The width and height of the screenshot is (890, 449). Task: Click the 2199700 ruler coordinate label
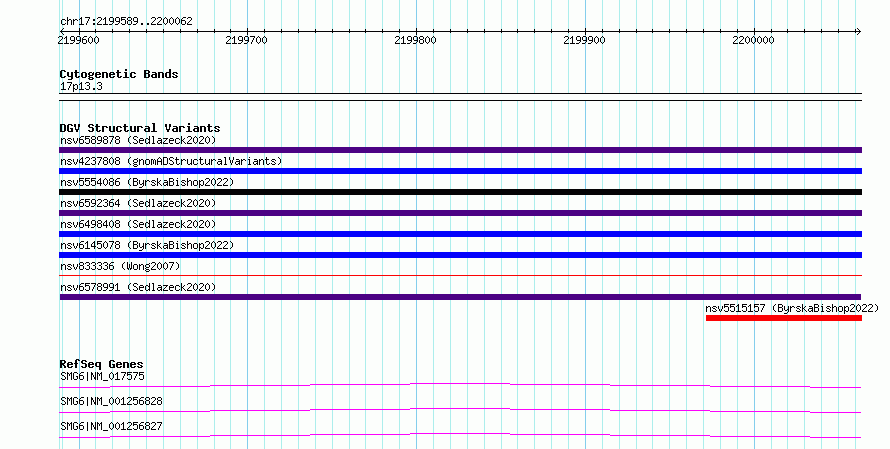pos(246,40)
